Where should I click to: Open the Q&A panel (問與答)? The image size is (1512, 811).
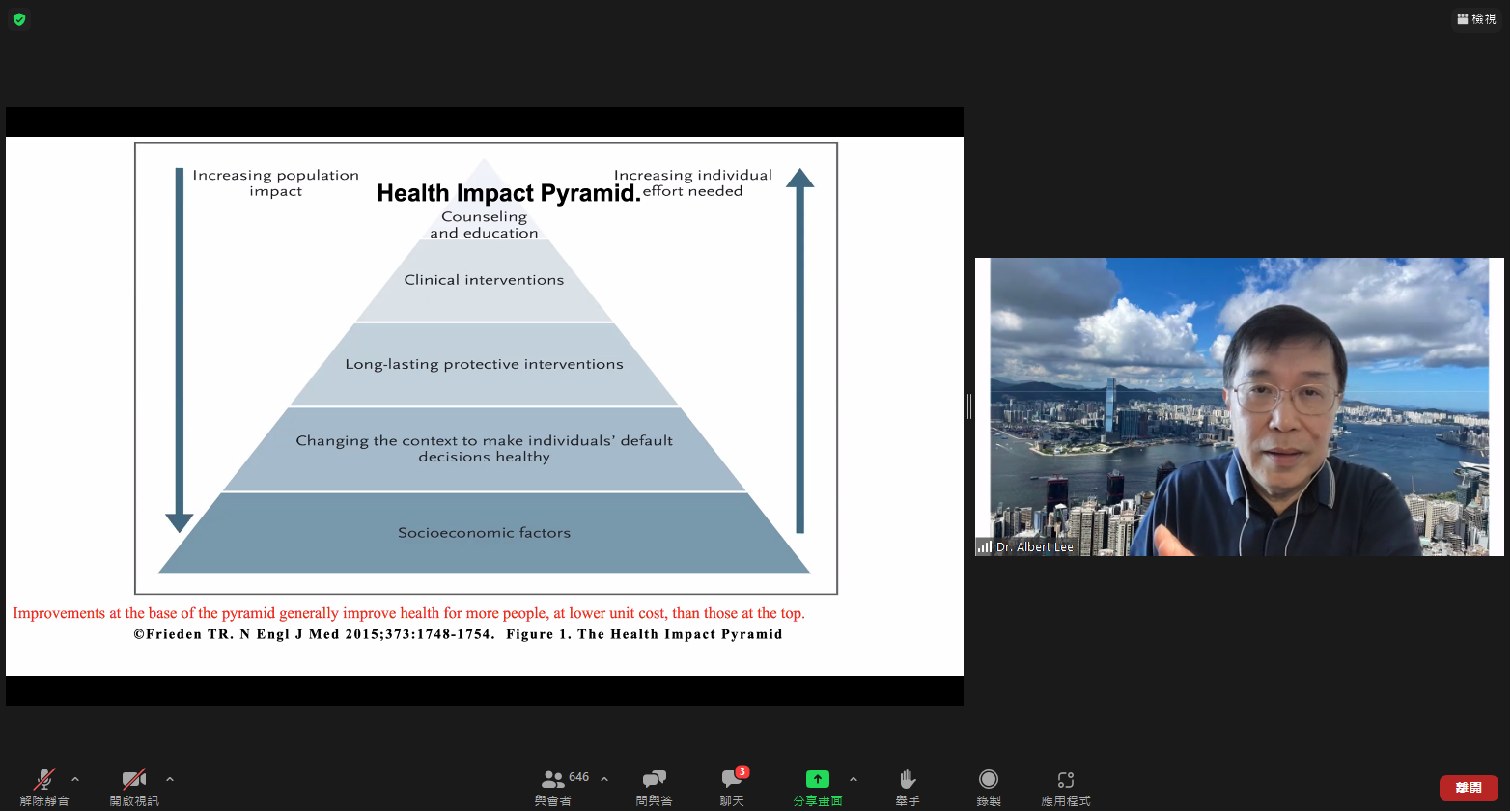coord(654,780)
